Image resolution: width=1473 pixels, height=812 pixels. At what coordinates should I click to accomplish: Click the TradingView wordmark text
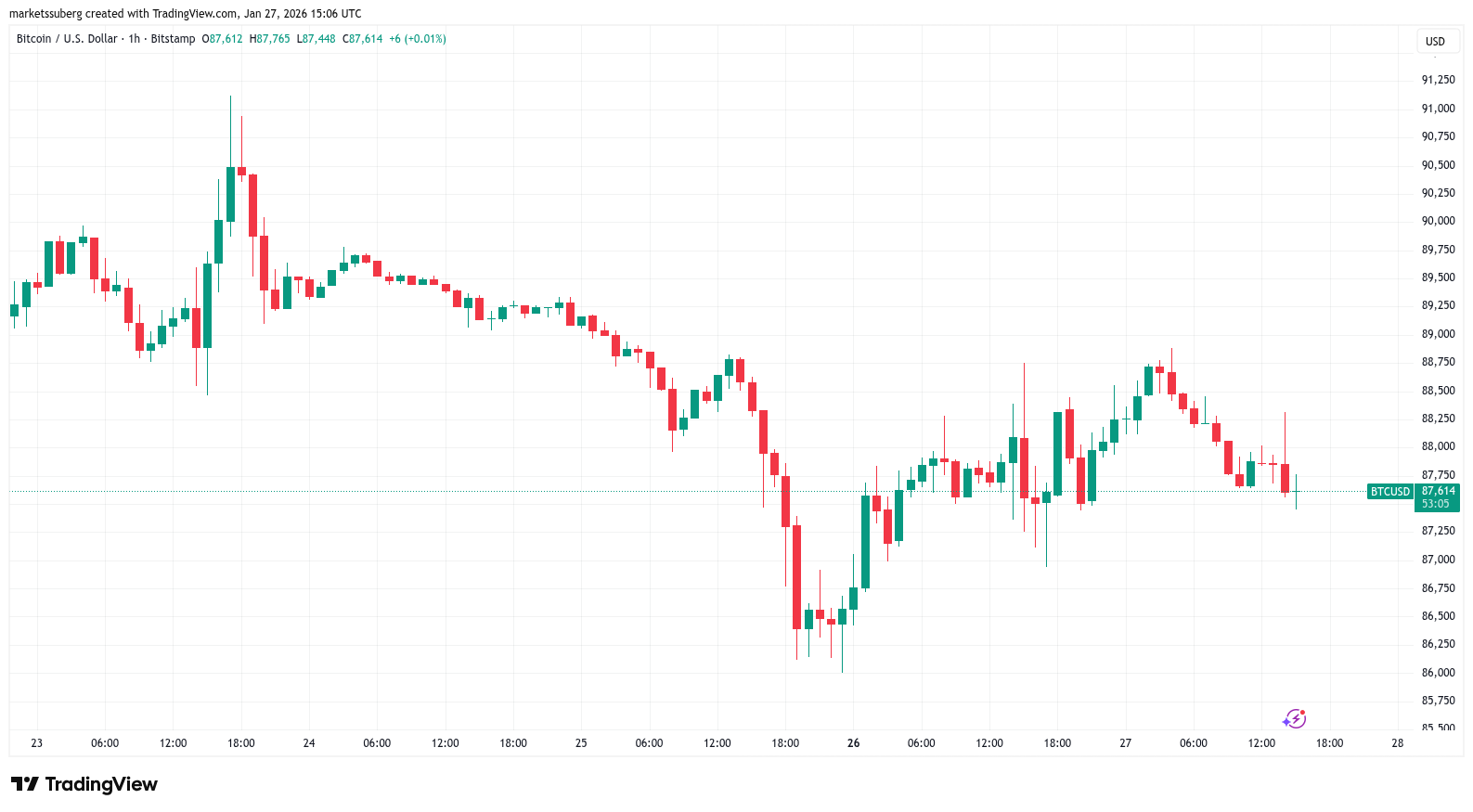[x=101, y=784]
